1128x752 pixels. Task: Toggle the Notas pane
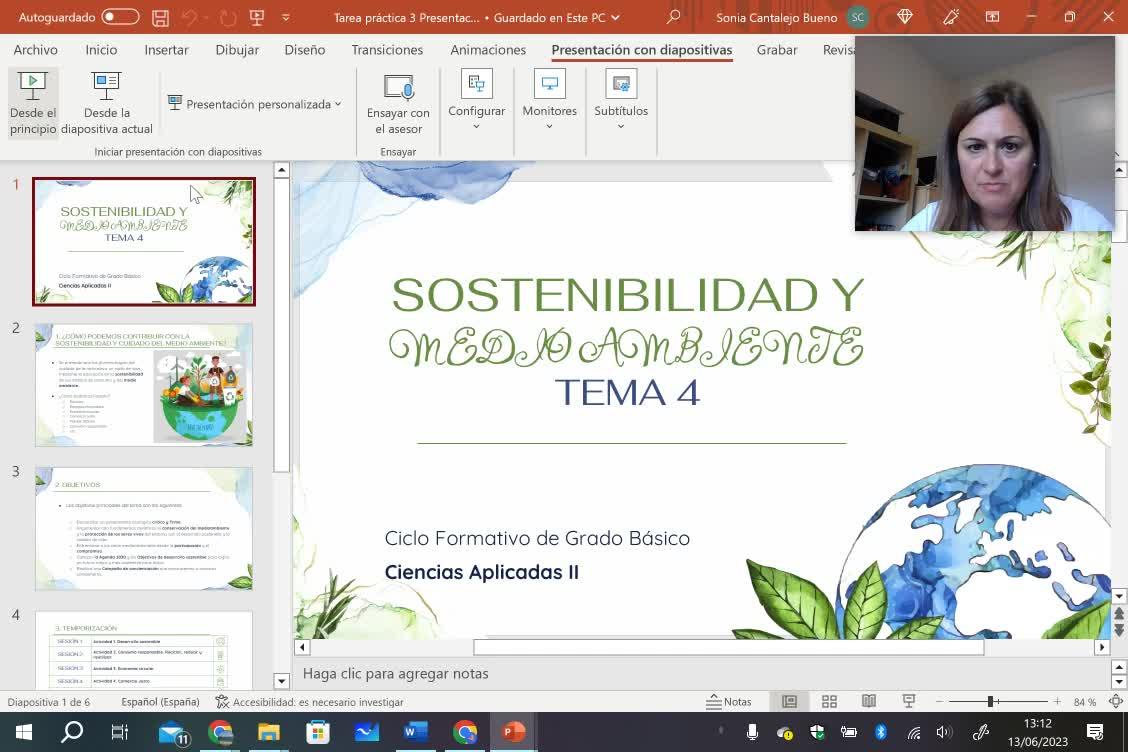[x=729, y=702]
